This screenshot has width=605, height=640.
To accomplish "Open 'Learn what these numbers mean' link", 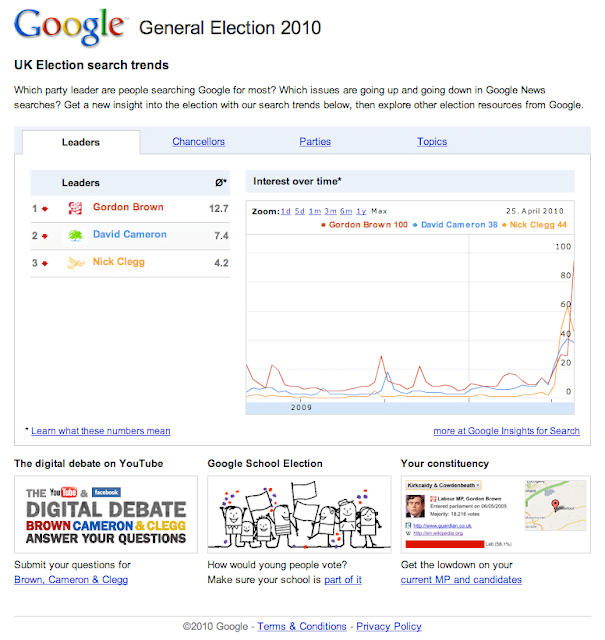I will click(x=100, y=431).
